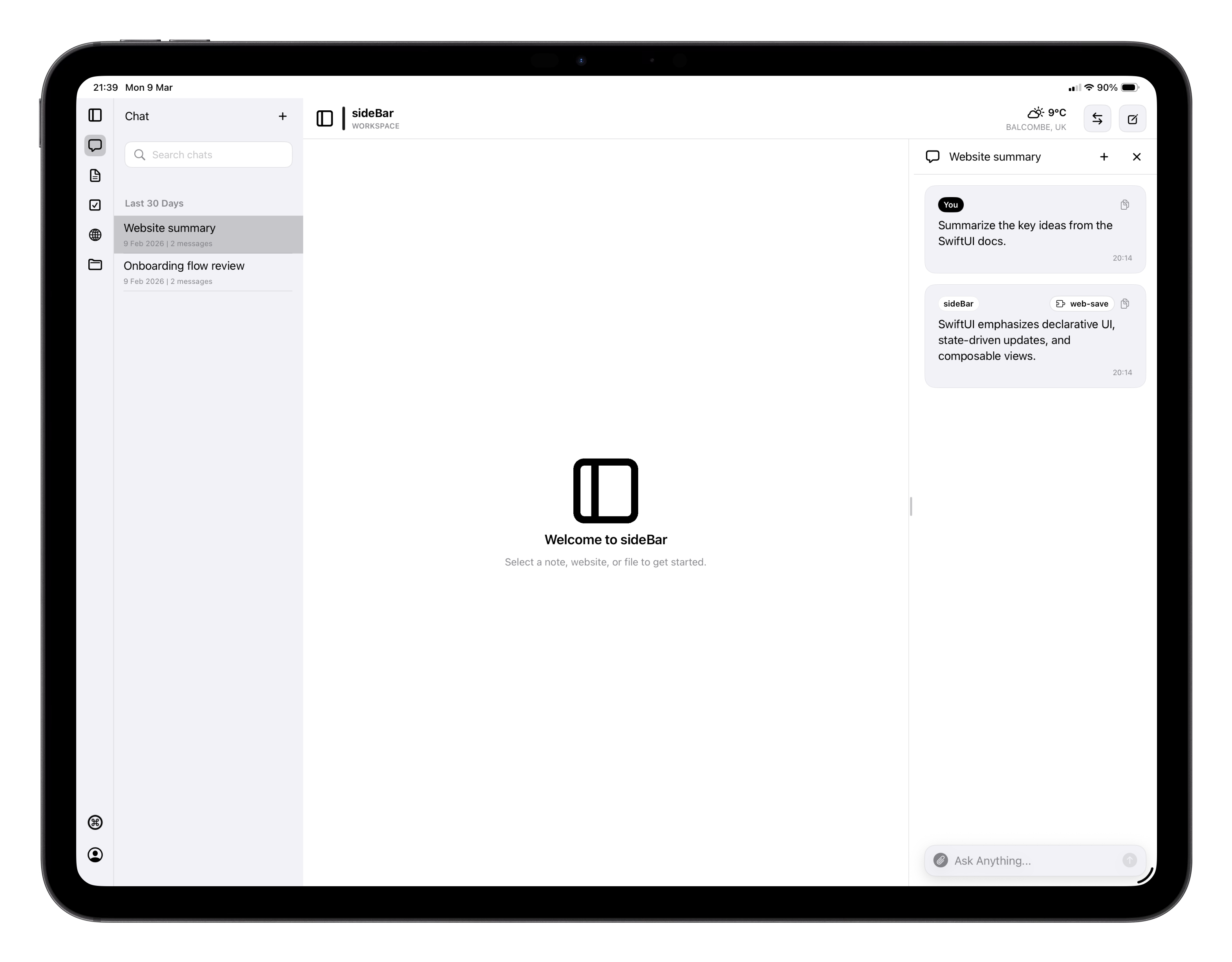Image resolution: width=1232 pixels, height=962 pixels.
Task: Copy the SwiftUI docs question message
Action: pyautogui.click(x=1125, y=205)
